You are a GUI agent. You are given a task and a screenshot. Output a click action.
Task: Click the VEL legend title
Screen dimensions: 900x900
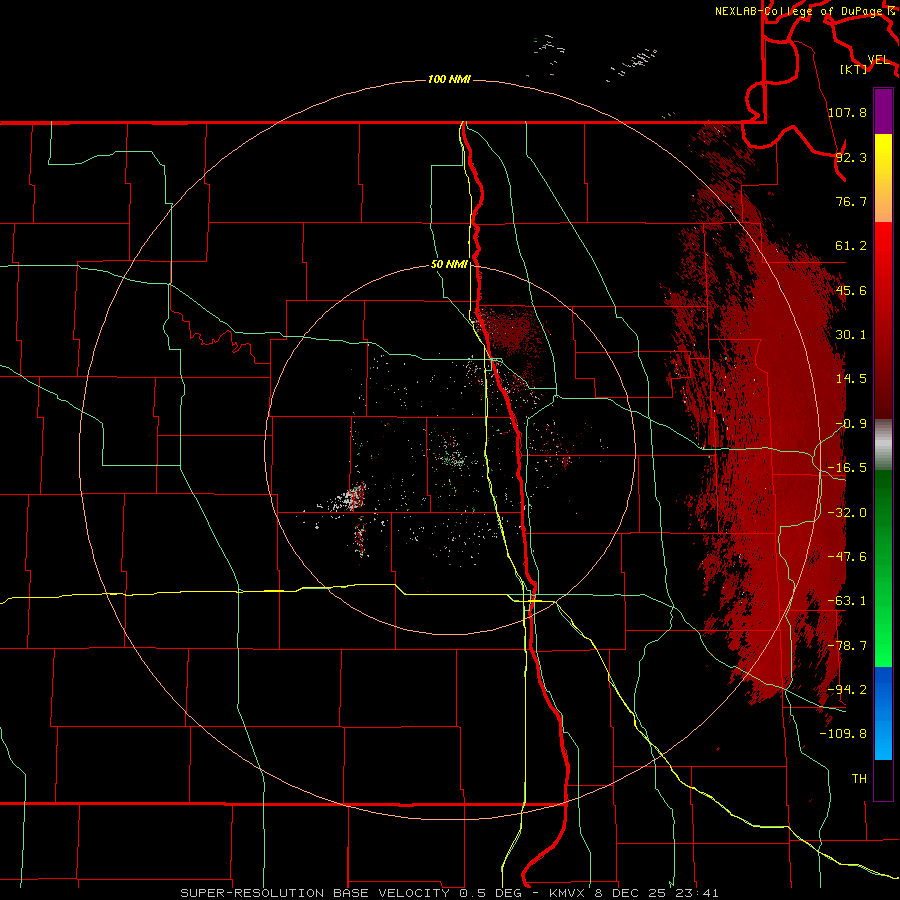click(x=879, y=60)
